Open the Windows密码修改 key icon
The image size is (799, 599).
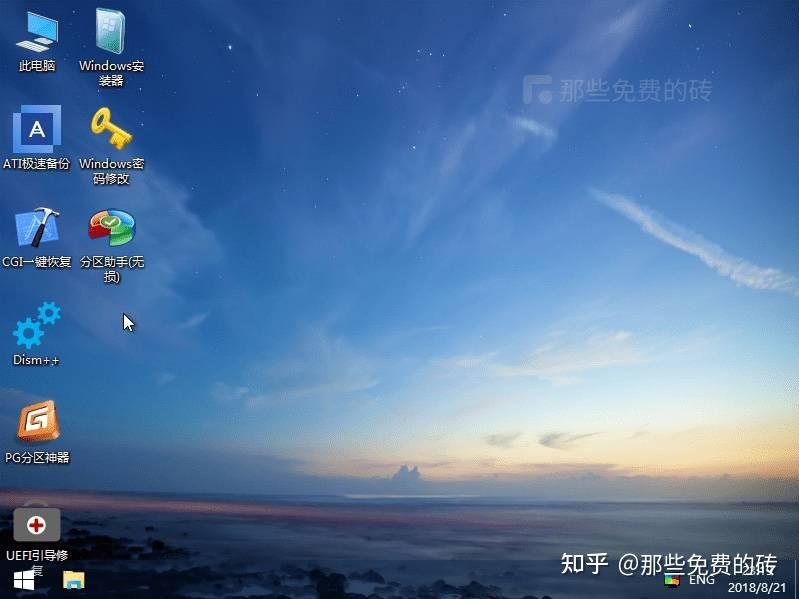coord(111,145)
